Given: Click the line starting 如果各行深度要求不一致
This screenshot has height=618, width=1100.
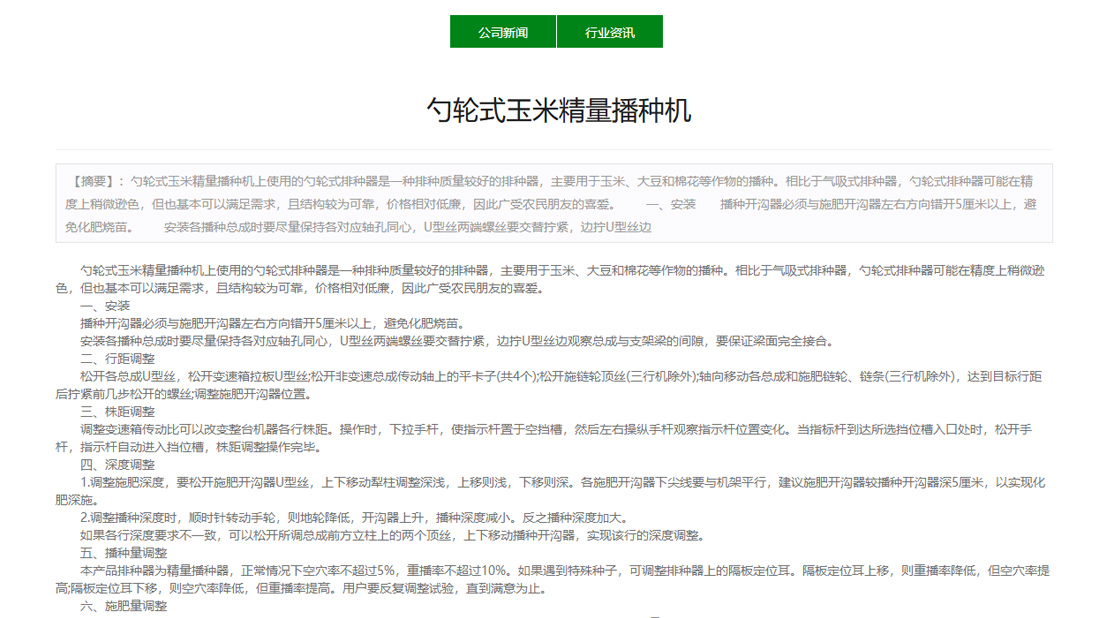Looking at the screenshot, I should click(393, 535).
